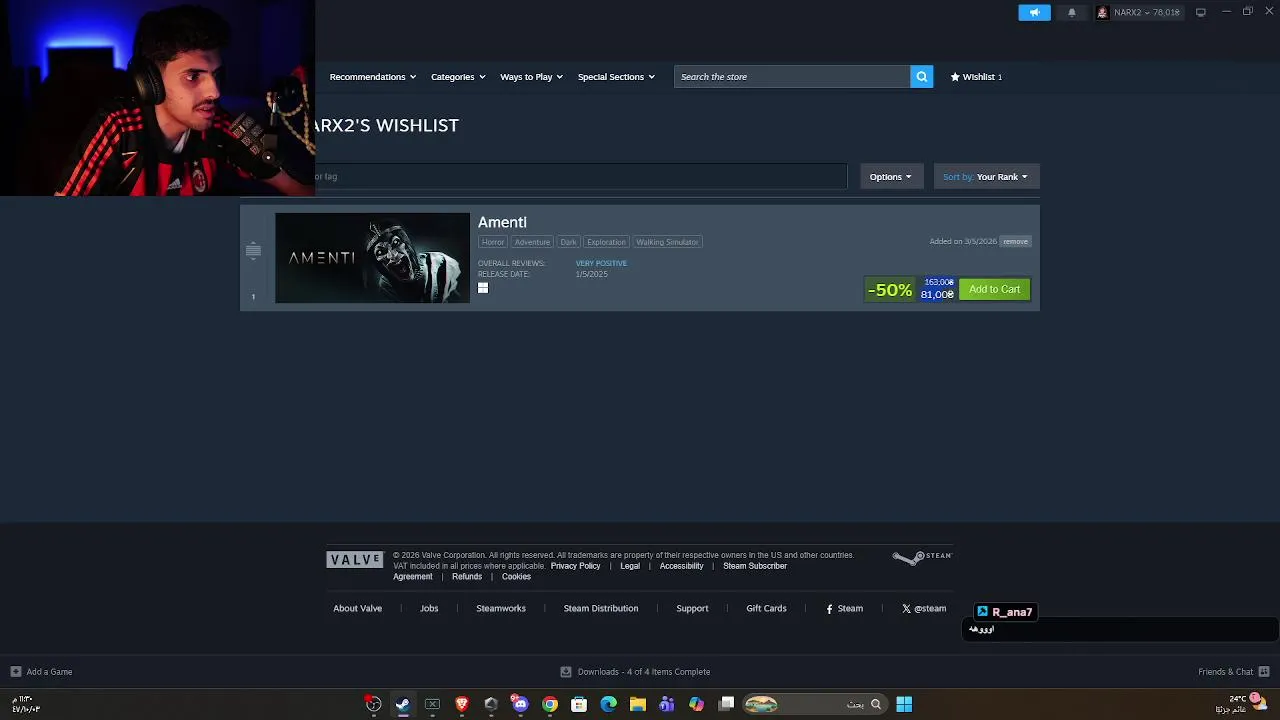Open the Amenti game thumbnail
The width and height of the screenshot is (1280, 720).
click(372, 258)
